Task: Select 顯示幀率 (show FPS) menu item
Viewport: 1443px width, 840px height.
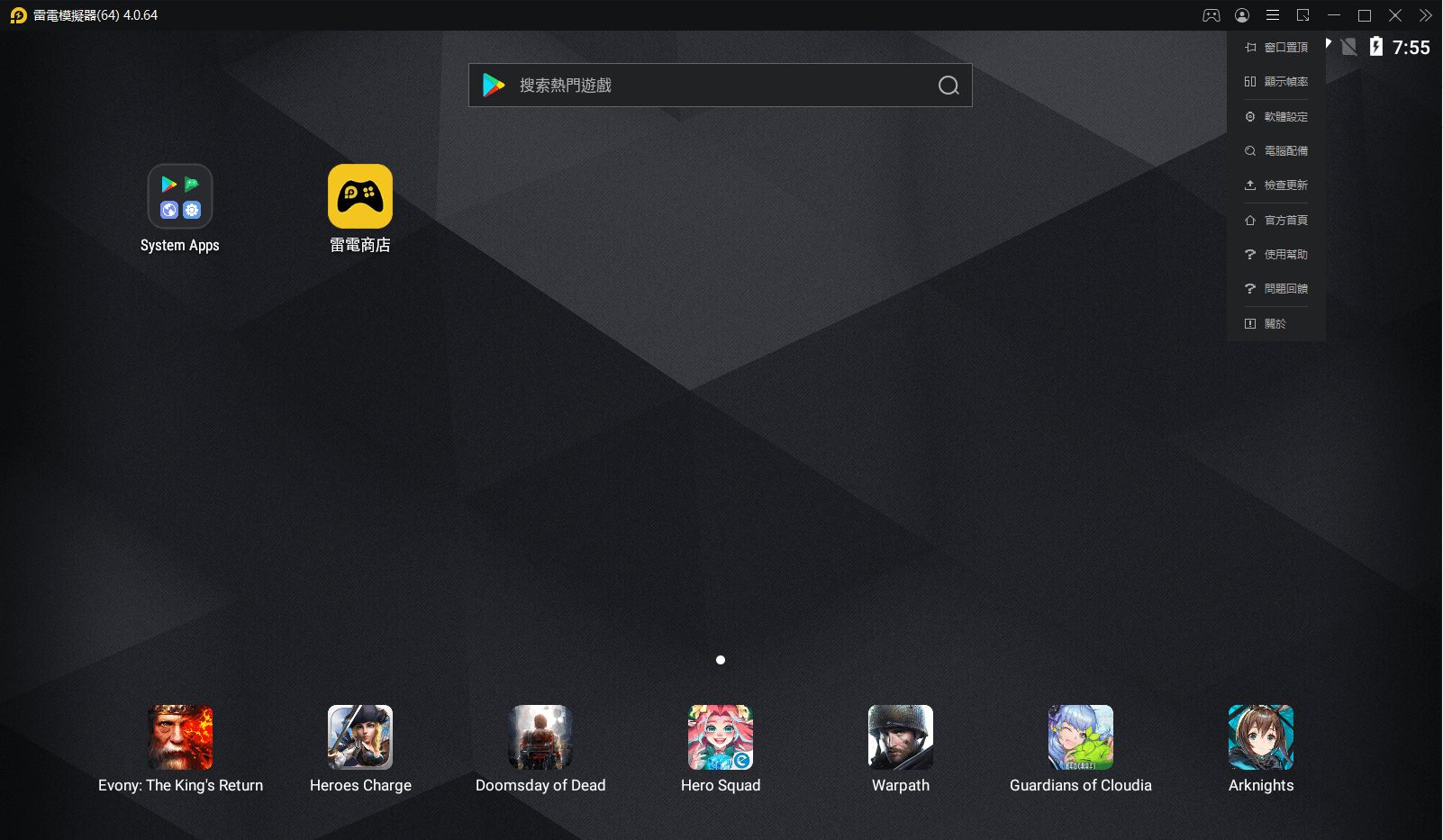Action: pyautogui.click(x=1276, y=82)
